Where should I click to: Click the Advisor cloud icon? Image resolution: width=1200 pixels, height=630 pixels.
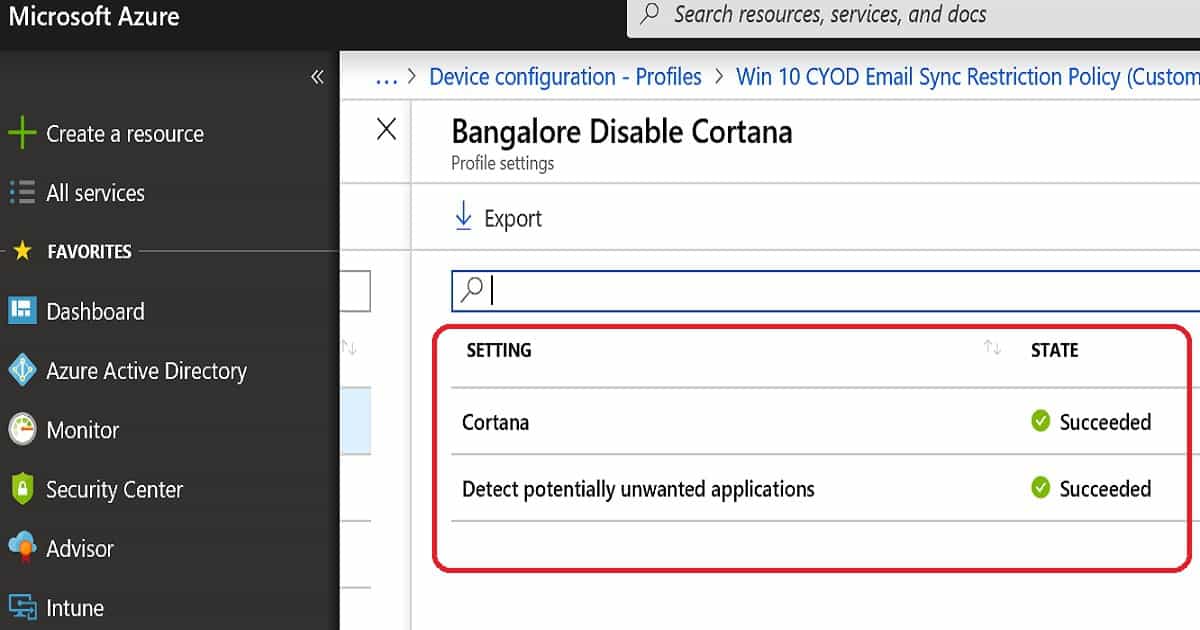coord(21,548)
